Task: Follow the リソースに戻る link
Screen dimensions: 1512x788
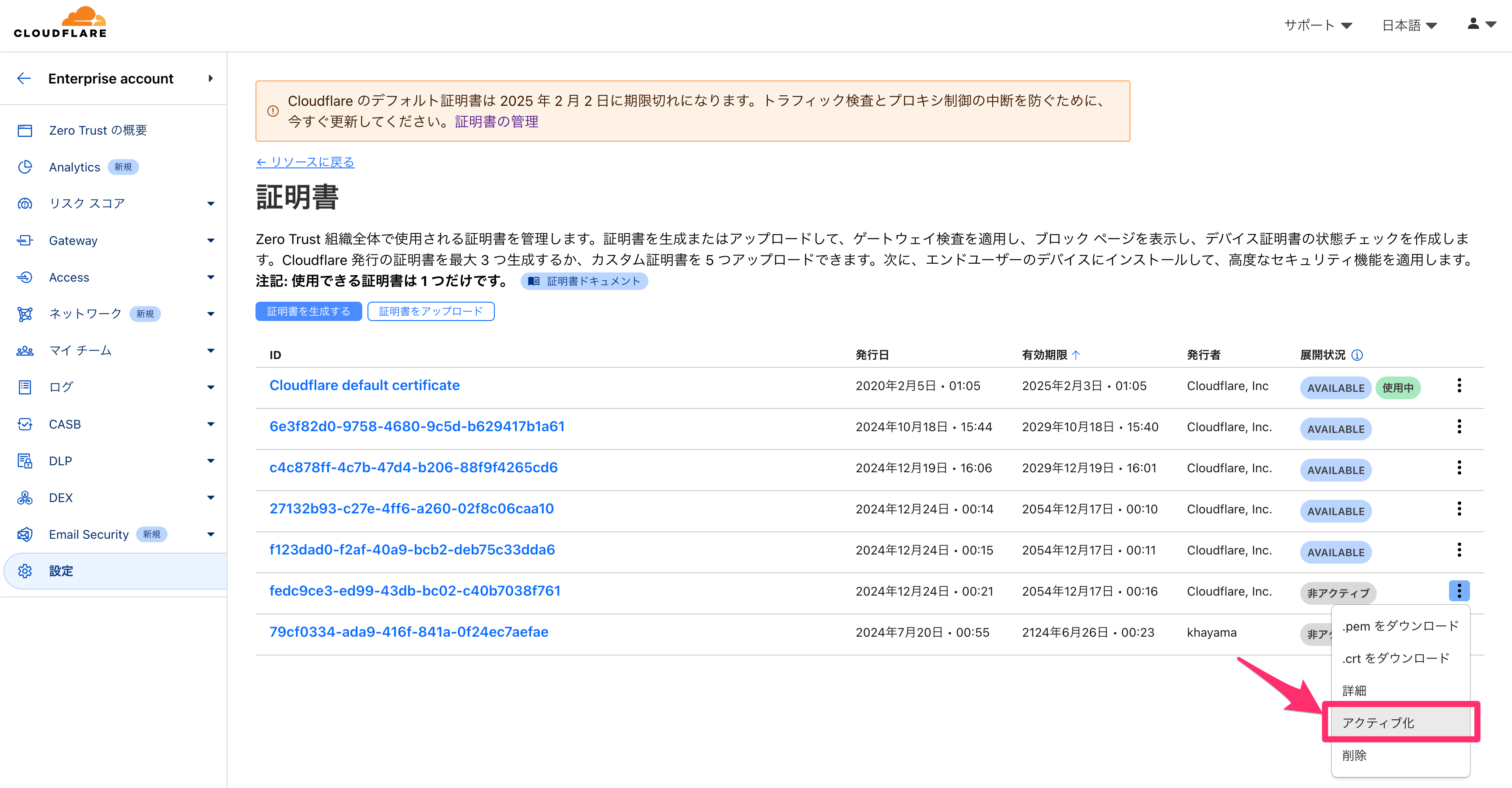Action: point(305,162)
